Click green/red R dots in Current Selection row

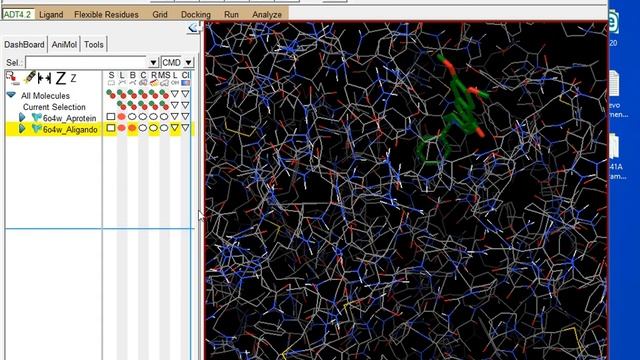pos(153,105)
